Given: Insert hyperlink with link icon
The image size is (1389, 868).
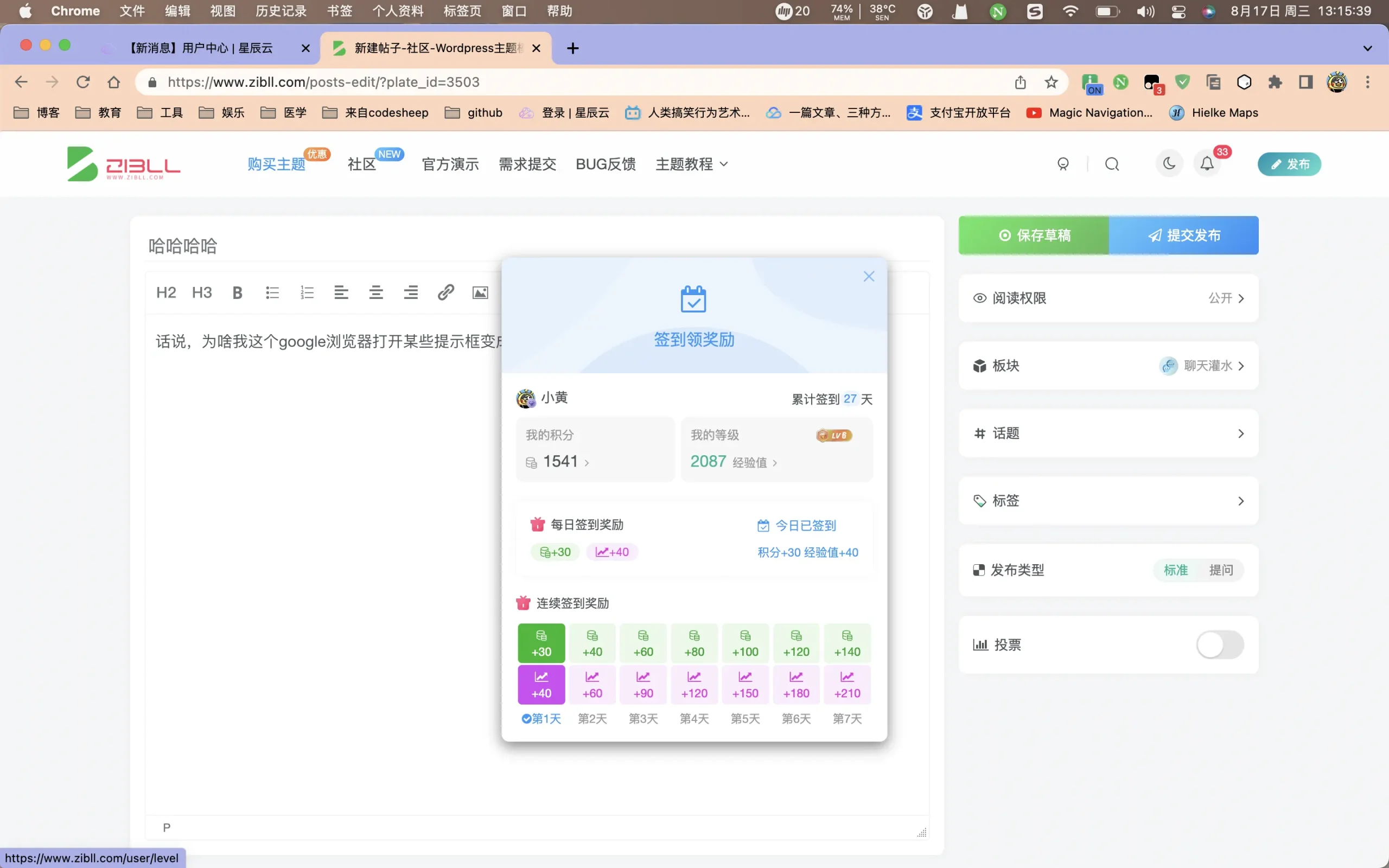Looking at the screenshot, I should pos(445,293).
